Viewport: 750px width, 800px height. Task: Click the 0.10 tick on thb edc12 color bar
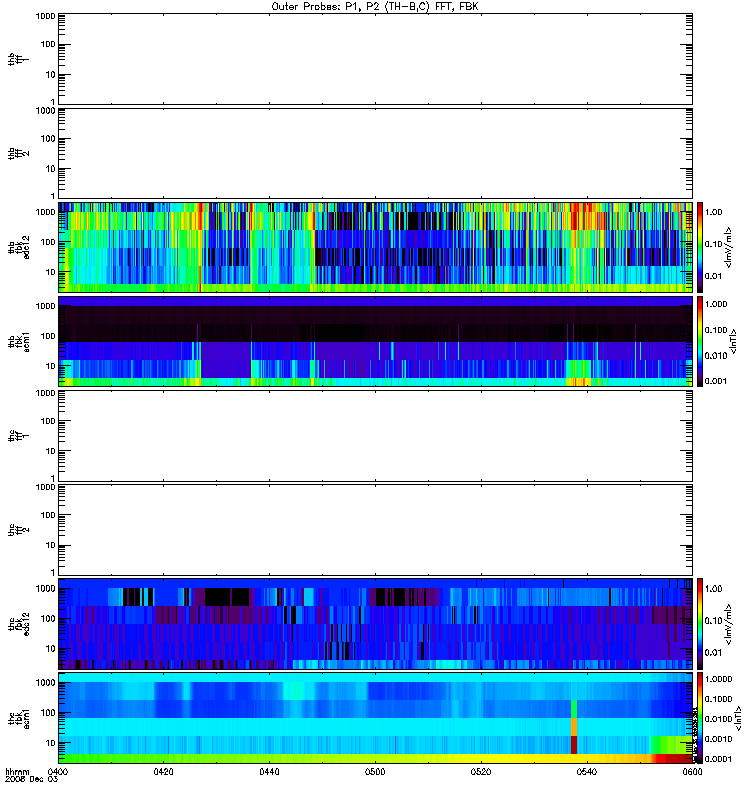(713, 244)
